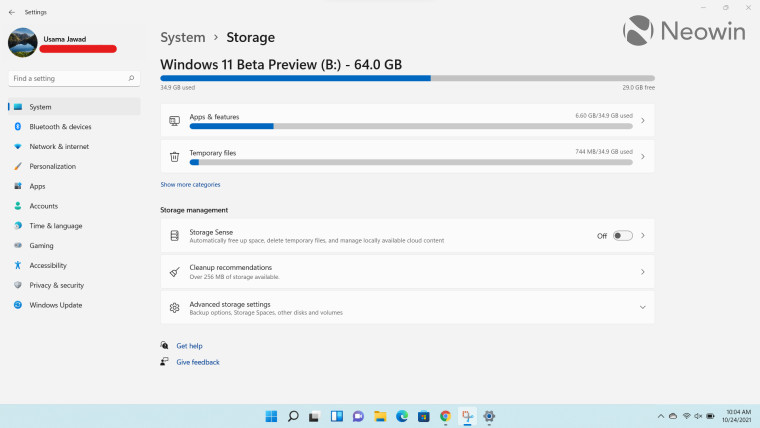
Task: Go back using the Settings back arrow
Action: (12, 12)
